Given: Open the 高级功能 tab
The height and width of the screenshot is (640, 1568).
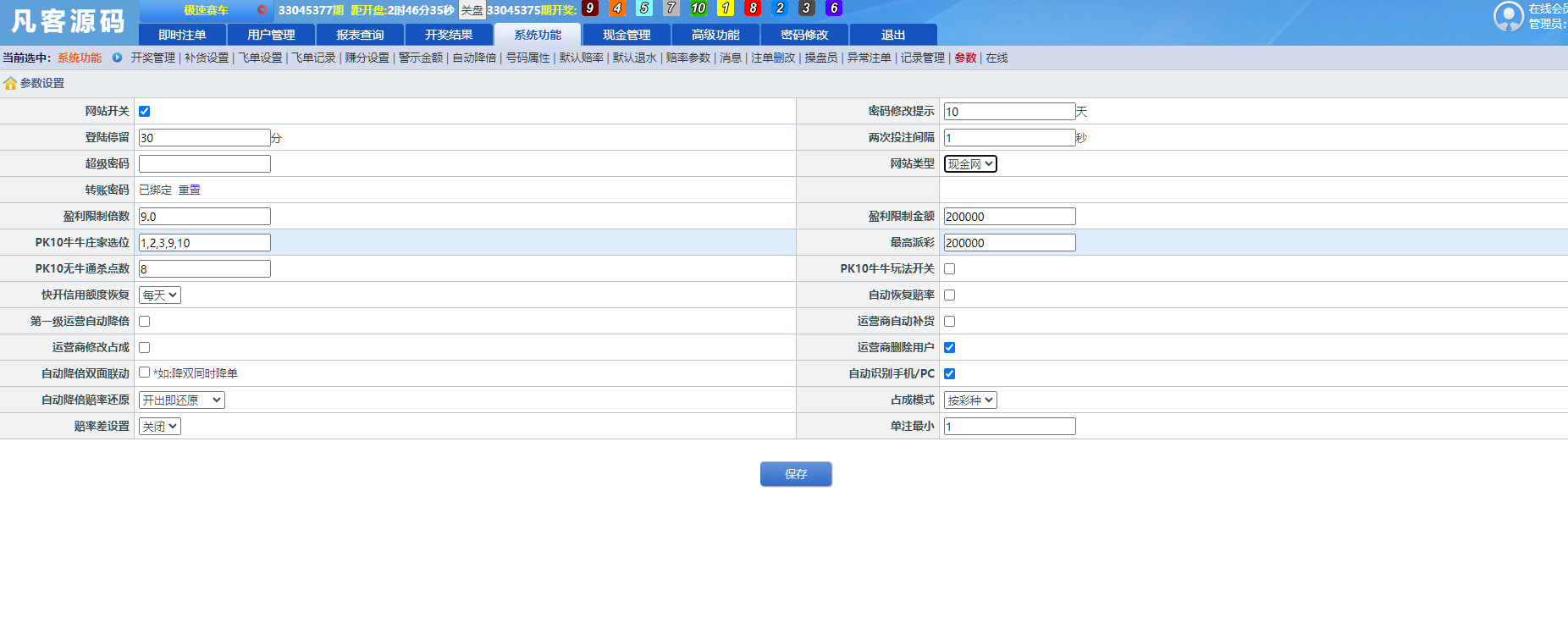Looking at the screenshot, I should click(715, 35).
